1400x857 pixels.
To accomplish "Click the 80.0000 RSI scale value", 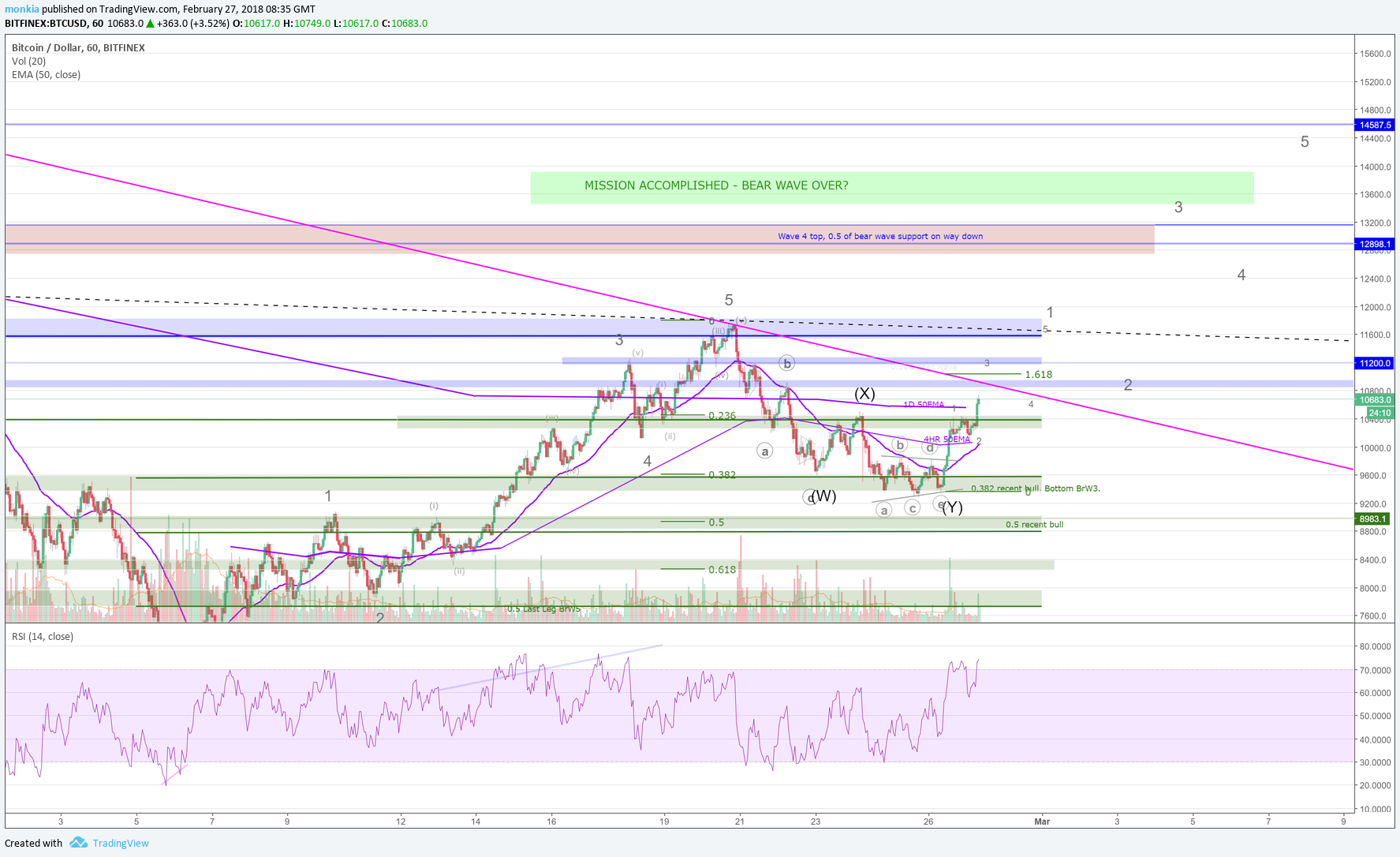I will (1375, 646).
